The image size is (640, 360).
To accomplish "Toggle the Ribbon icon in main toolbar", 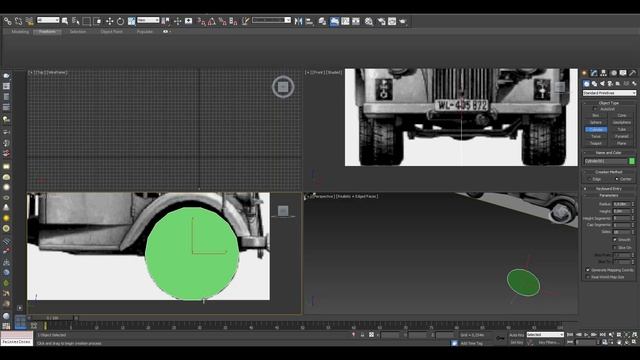I will [334, 21].
